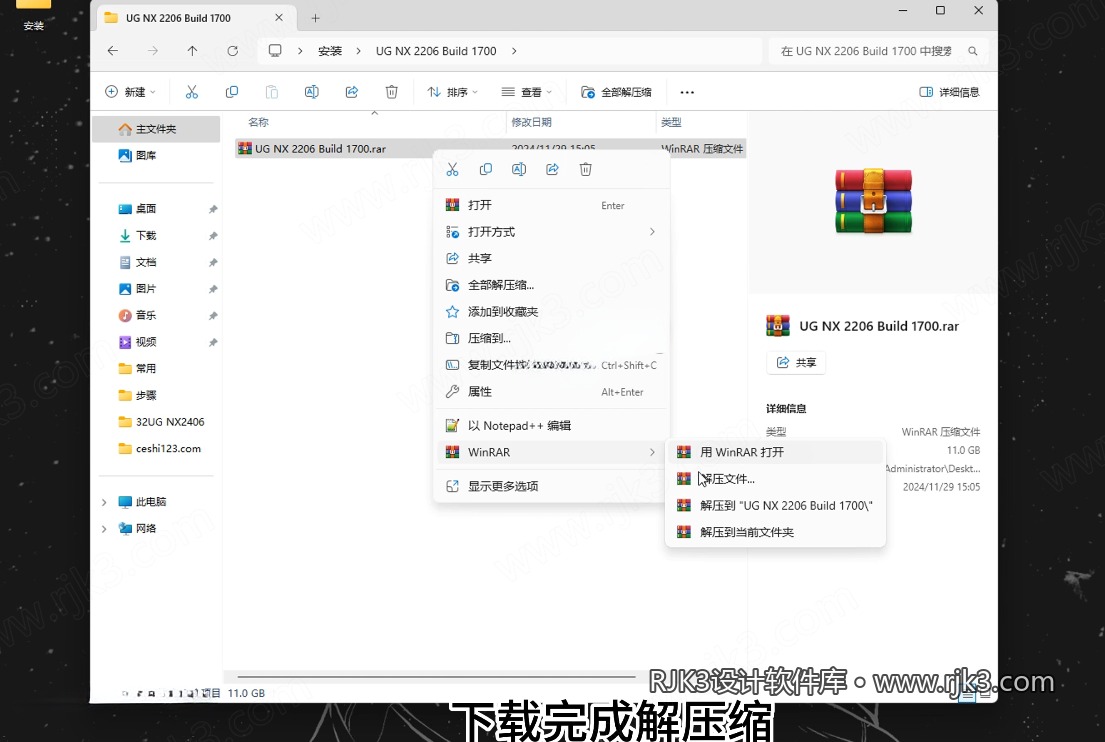Click the Delete trash icon in the toolbar
The width and height of the screenshot is (1105, 742).
[392, 92]
